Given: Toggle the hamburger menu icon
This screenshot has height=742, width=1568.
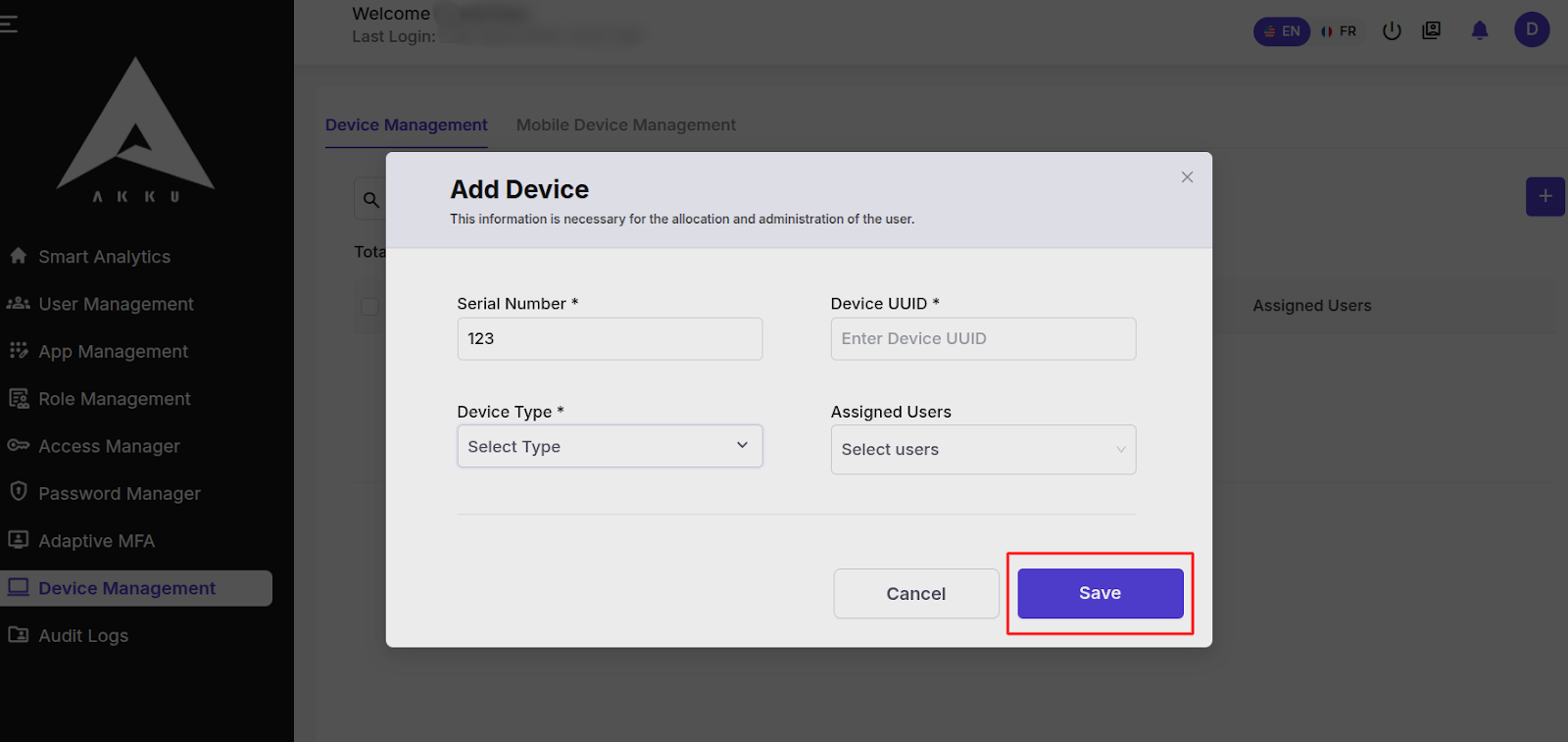Looking at the screenshot, I should pos(9,24).
